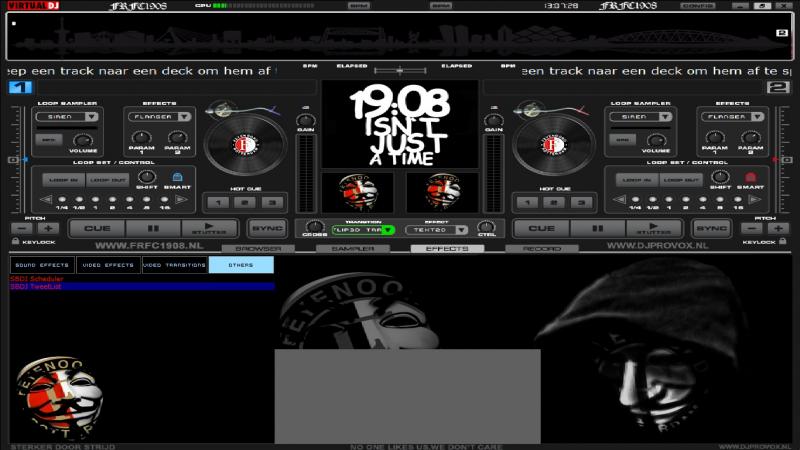Trigger Hot Cue 2 on deck 2

554,203
